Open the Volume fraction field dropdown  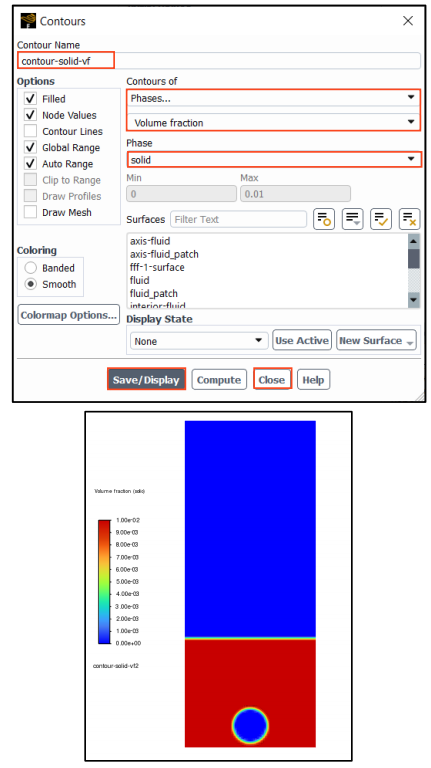tap(273, 122)
